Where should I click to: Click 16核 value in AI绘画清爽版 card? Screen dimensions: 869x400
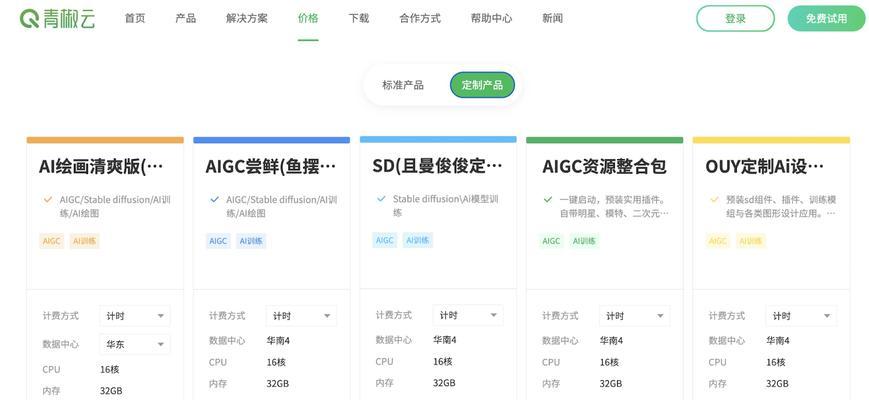click(x=110, y=370)
